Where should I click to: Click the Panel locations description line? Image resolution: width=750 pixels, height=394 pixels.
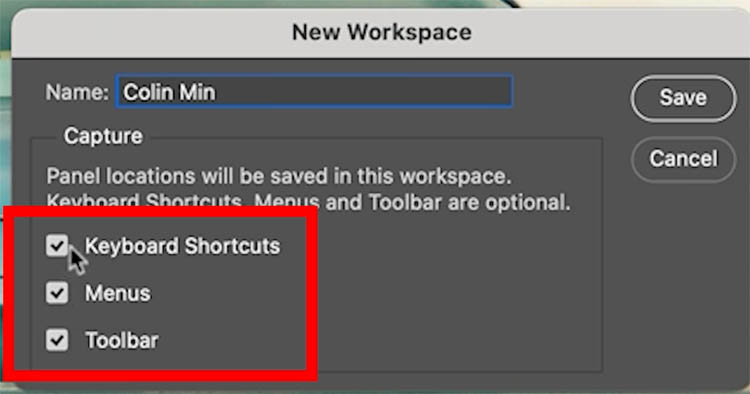click(279, 176)
